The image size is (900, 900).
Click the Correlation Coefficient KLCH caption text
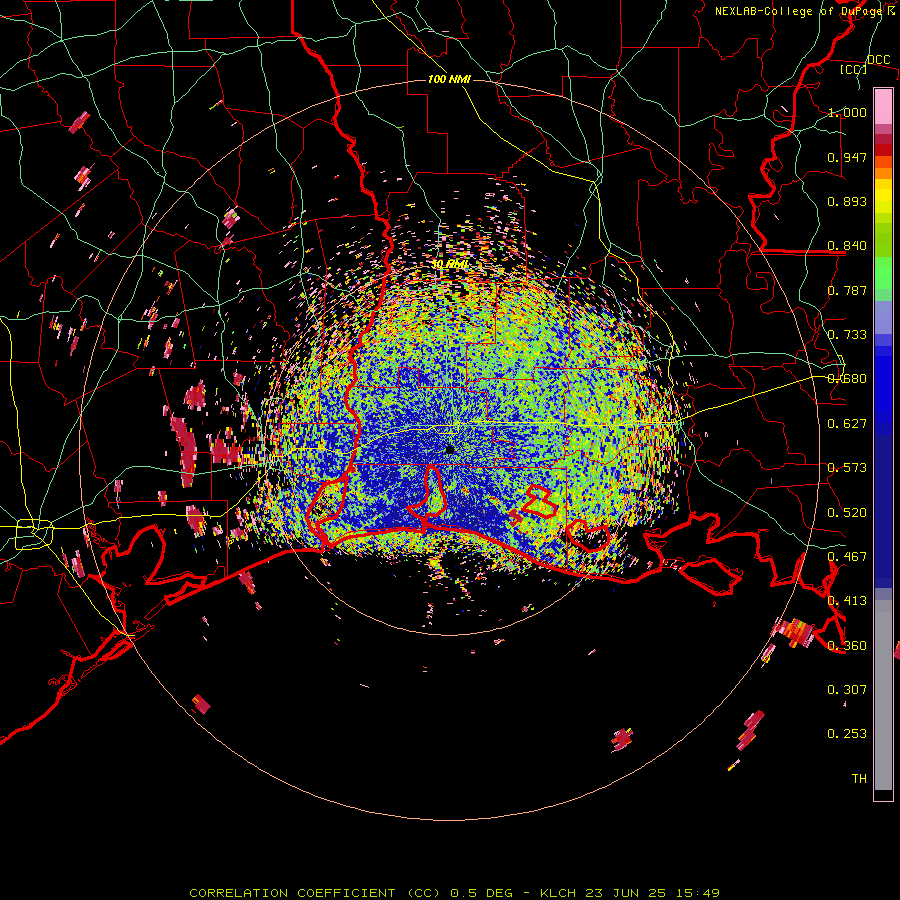pos(454,893)
